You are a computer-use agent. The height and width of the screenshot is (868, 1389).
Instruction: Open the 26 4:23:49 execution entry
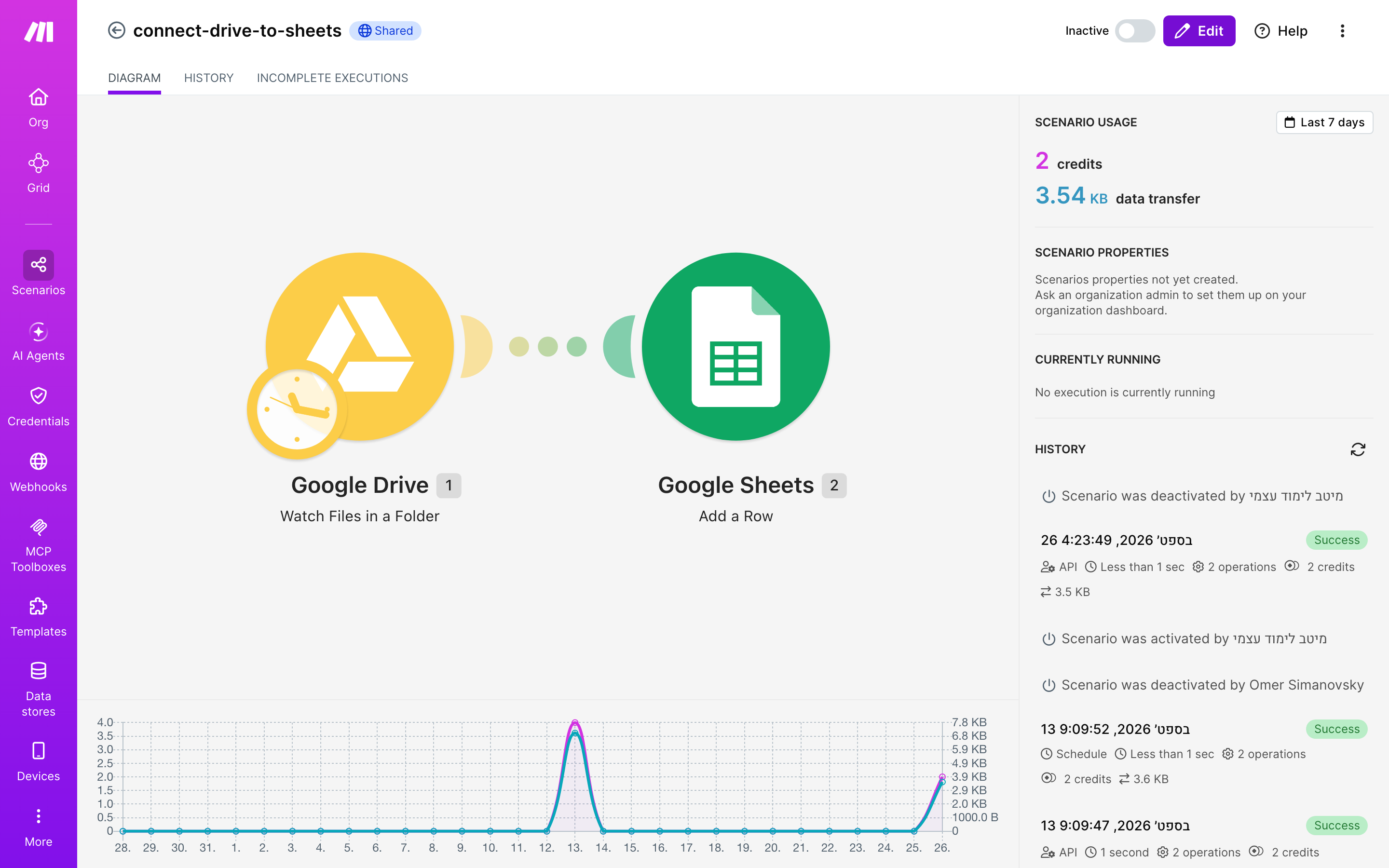coord(1204,566)
